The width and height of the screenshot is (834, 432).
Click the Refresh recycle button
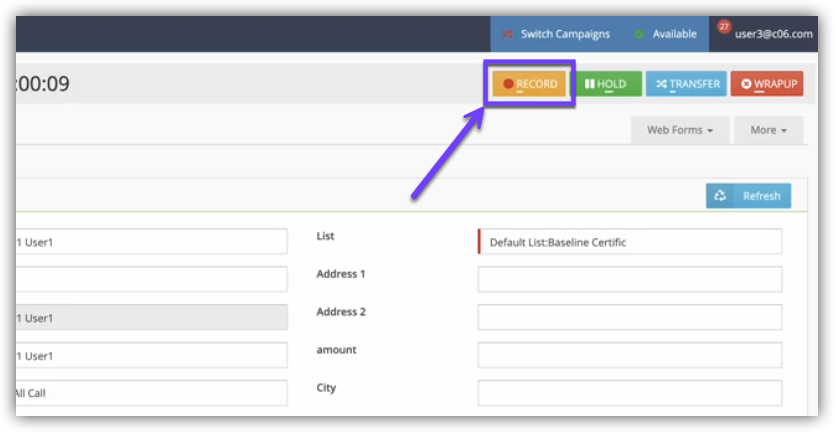point(748,196)
